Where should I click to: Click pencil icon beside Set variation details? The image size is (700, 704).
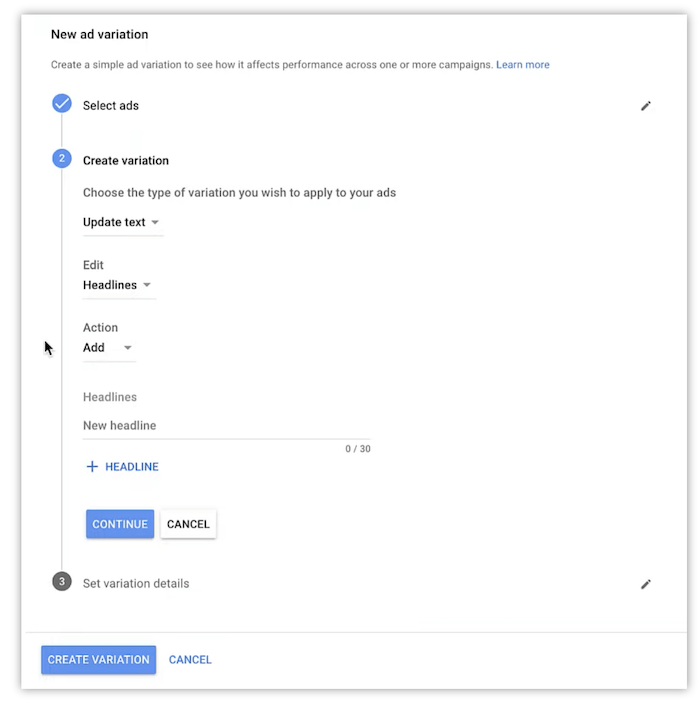click(x=646, y=584)
